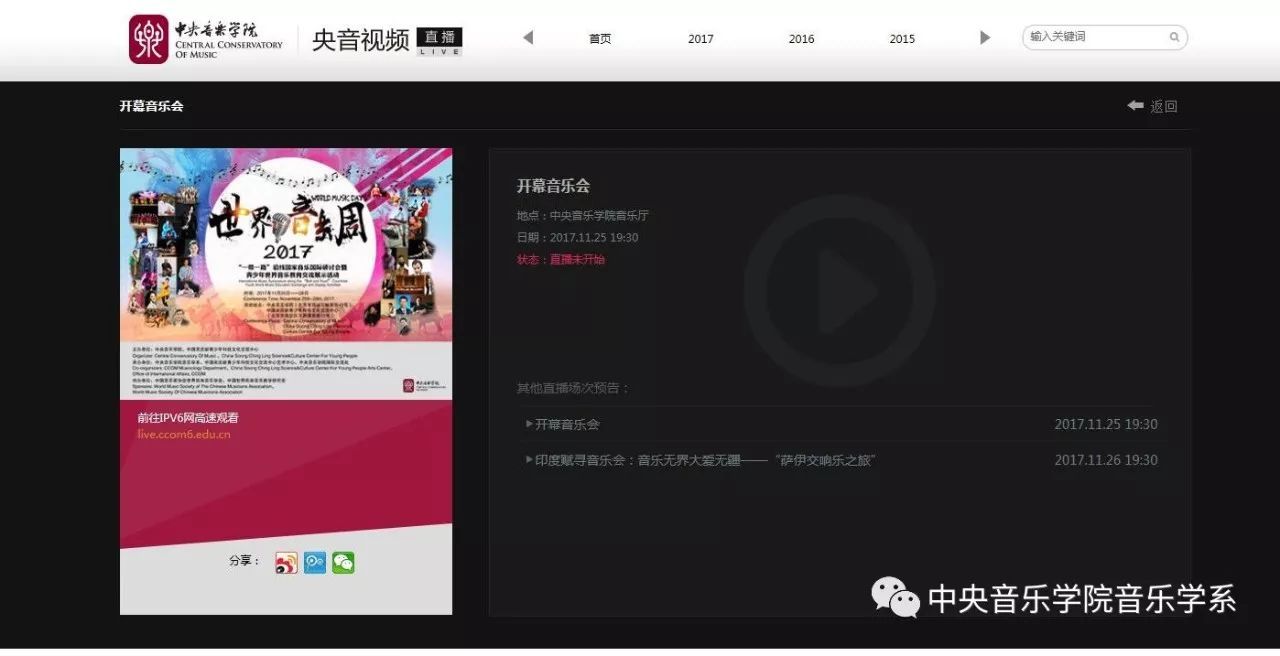
Task: Click the search magnifier icon
Action: [x=1174, y=38]
